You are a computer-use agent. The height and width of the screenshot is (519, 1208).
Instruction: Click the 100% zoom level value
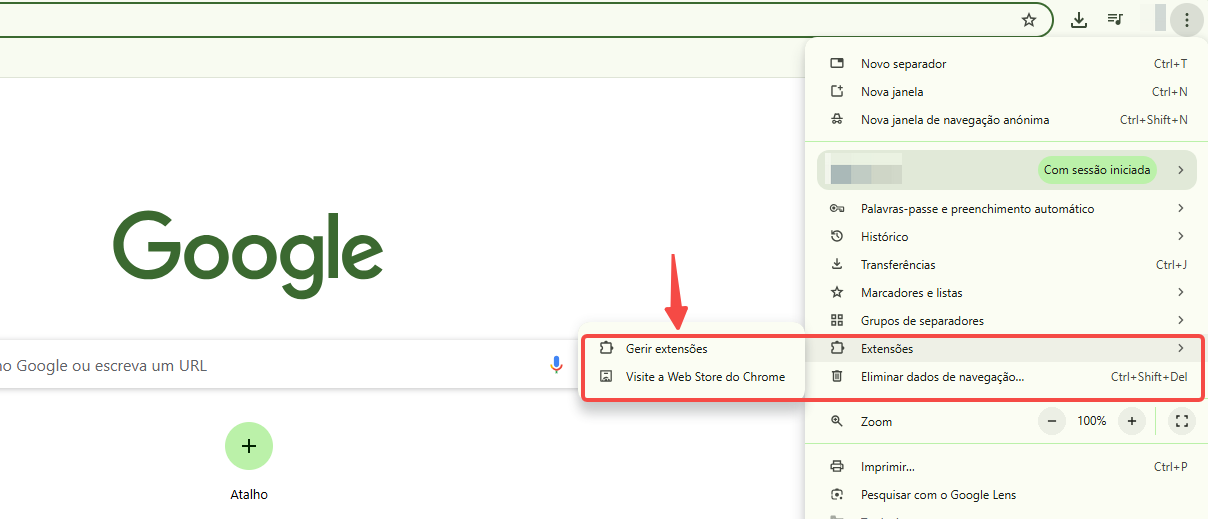(x=1092, y=421)
